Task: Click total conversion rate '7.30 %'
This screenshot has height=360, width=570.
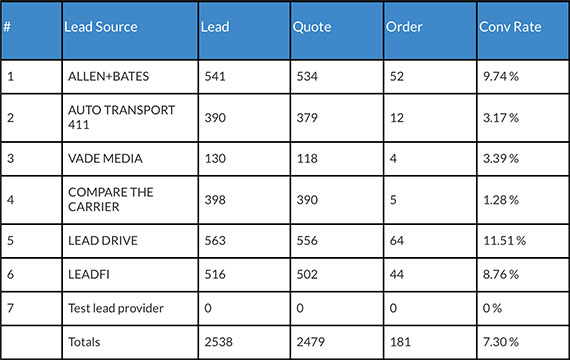Action: point(501,342)
